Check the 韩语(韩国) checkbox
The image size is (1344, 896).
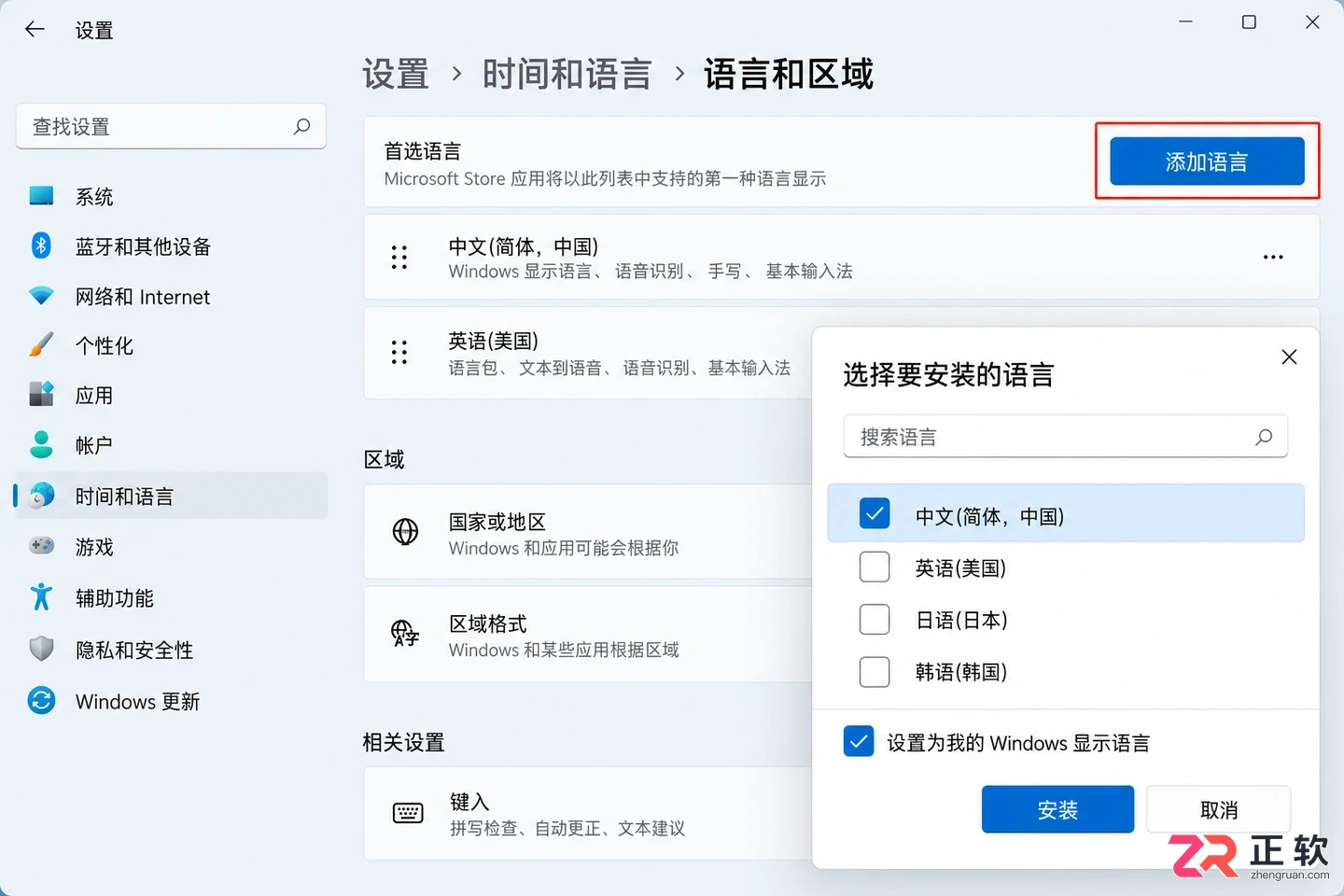pos(875,671)
